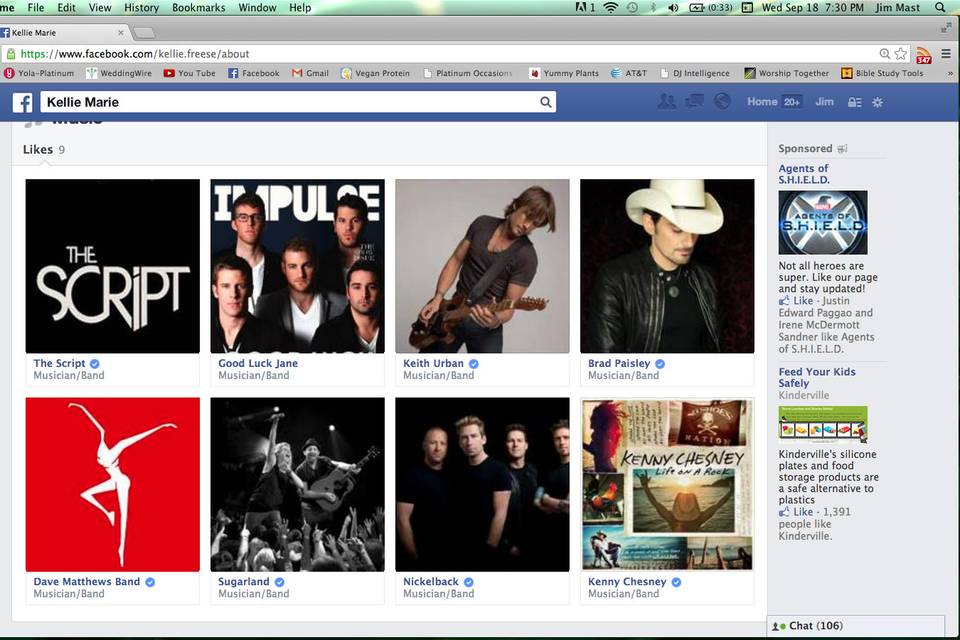Click the zoom magnifier icon in address bar
Screen dimensions: 960x640
885,54
